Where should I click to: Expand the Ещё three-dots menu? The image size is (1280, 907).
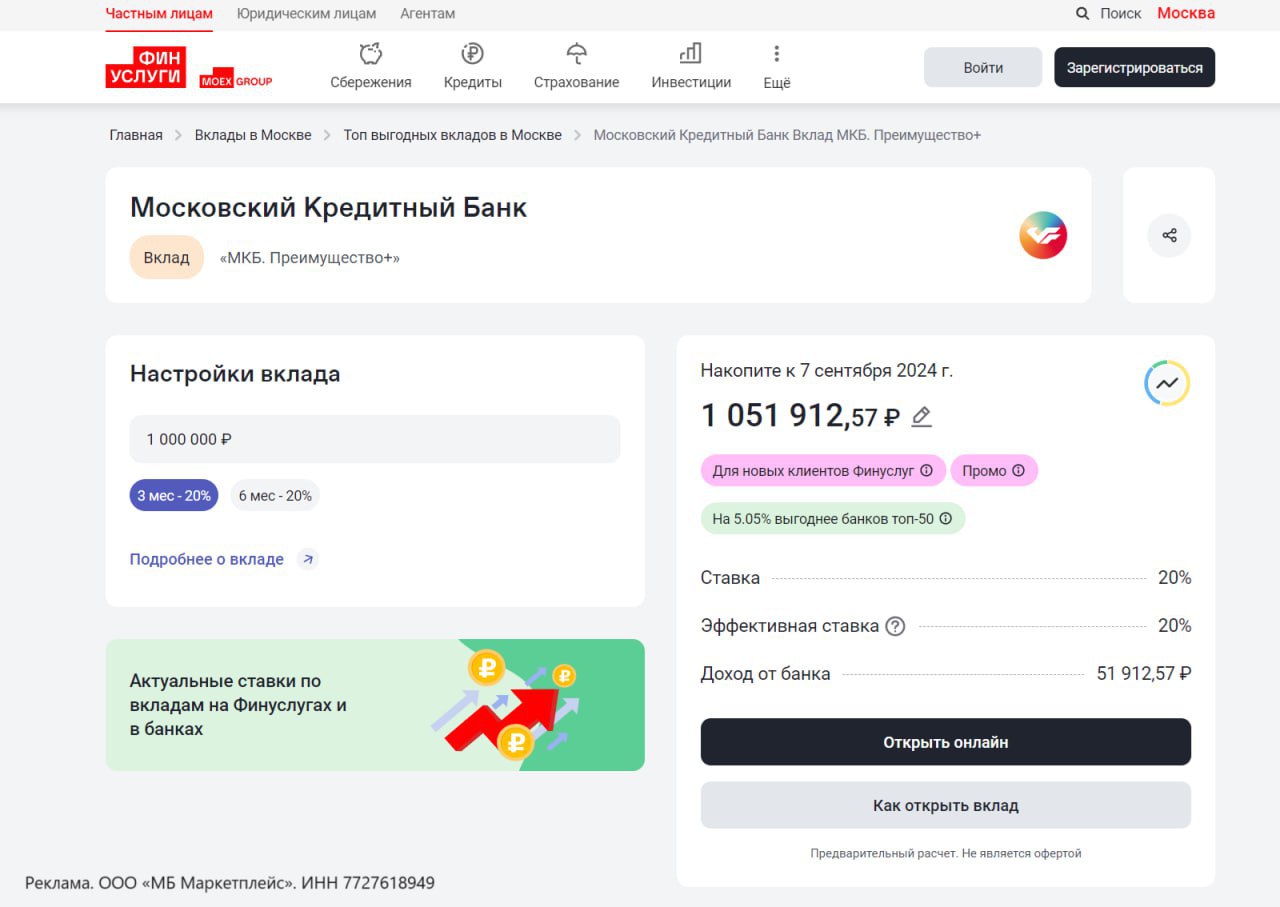coord(776,66)
